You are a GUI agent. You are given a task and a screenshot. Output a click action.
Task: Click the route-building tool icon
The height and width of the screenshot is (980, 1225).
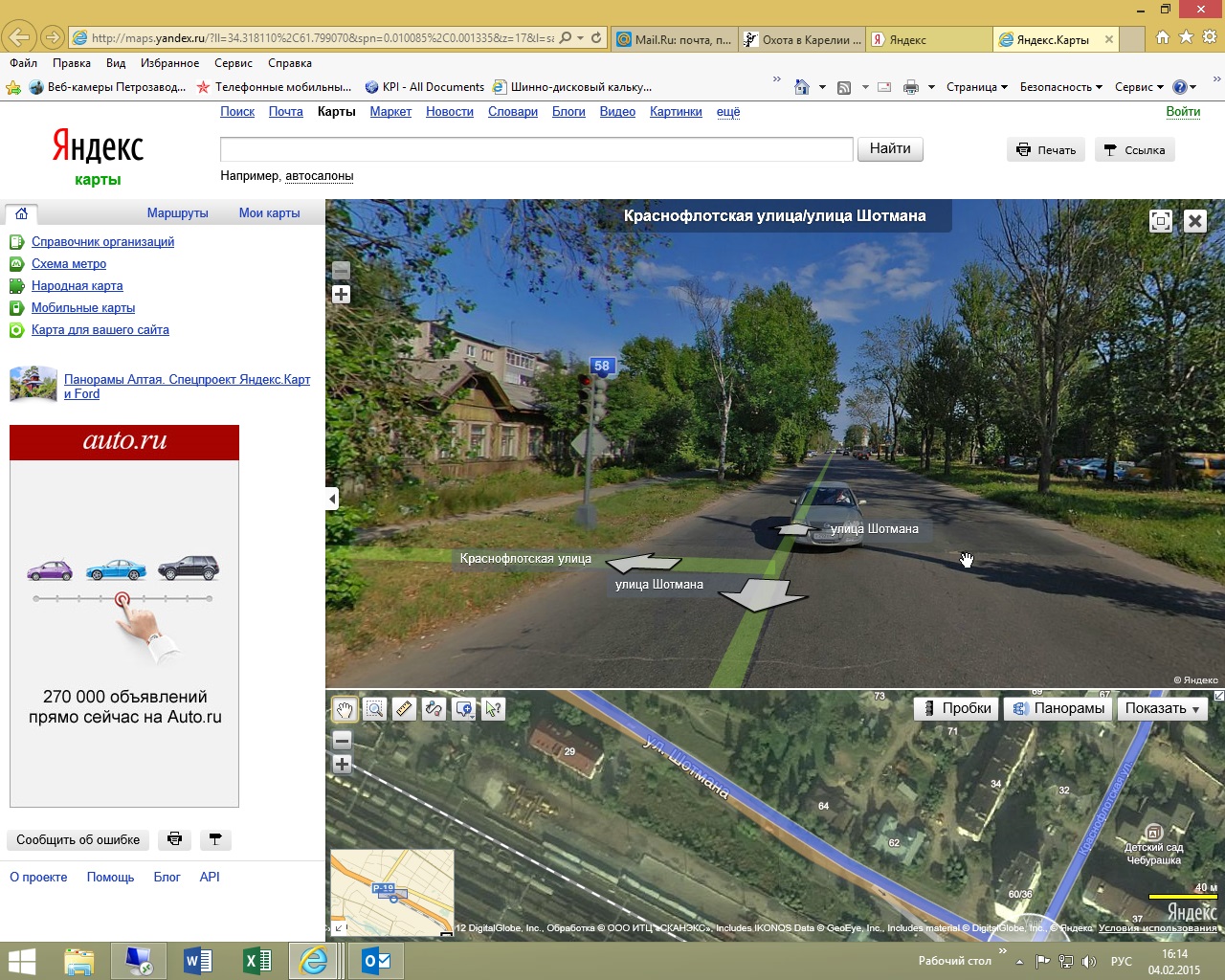434,709
